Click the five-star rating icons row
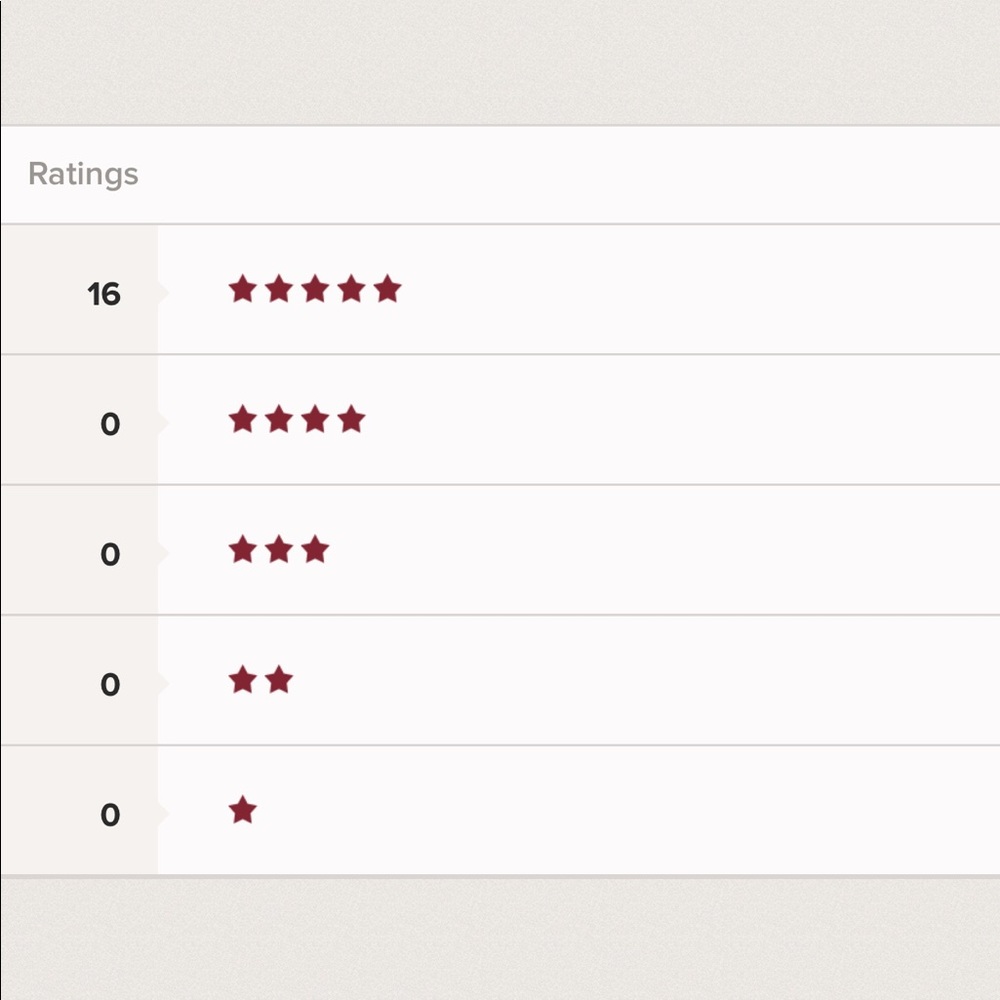Screen dimensions: 1000x1000 [x=315, y=289]
